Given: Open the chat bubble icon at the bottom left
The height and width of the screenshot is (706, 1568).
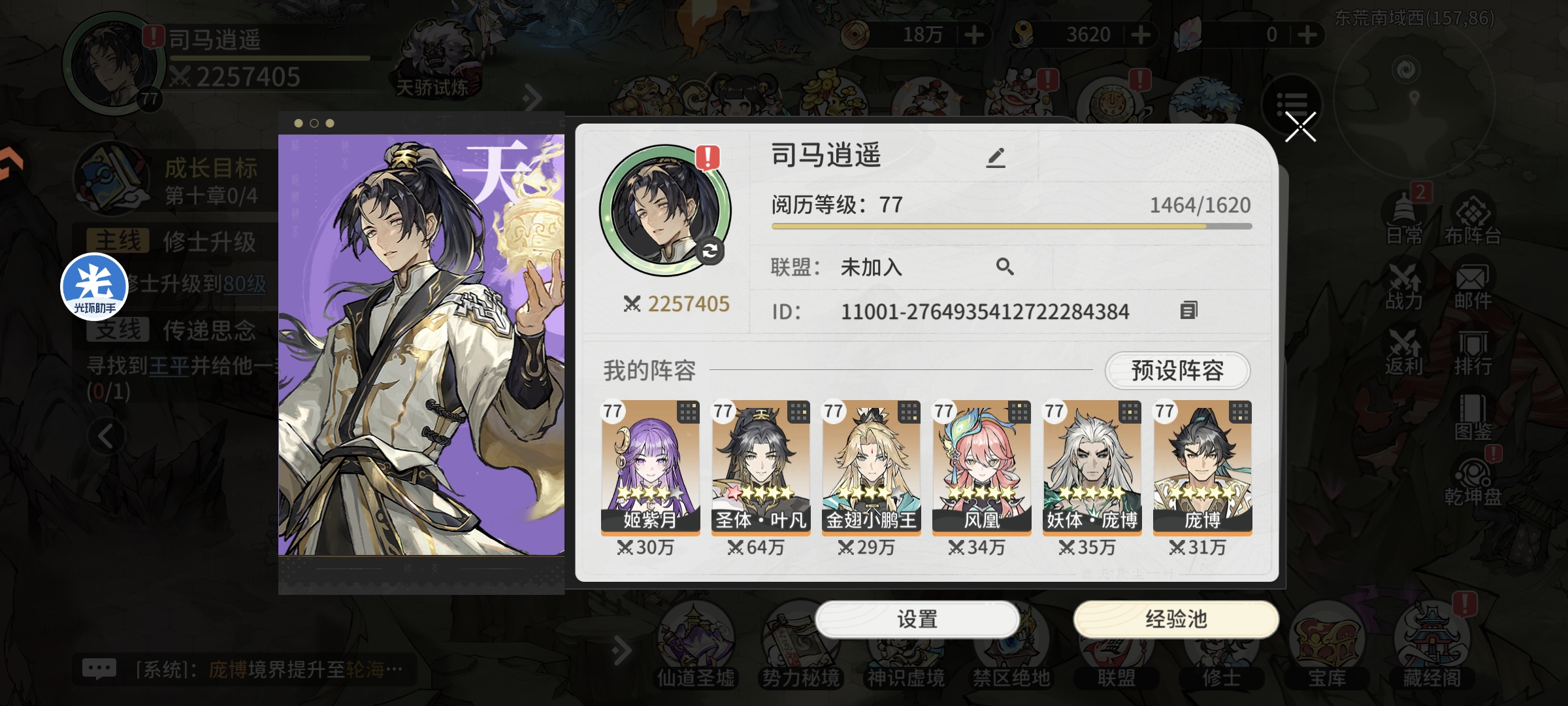Looking at the screenshot, I should [x=99, y=669].
